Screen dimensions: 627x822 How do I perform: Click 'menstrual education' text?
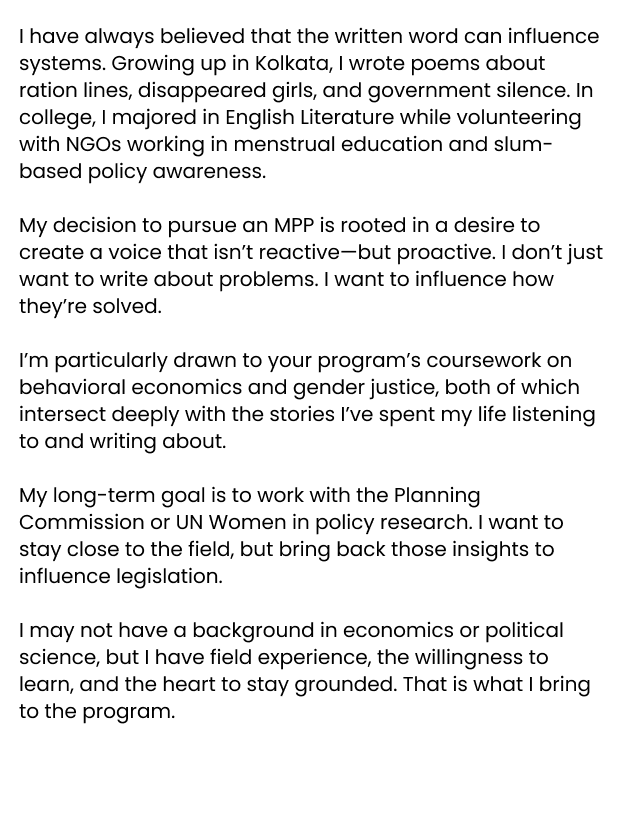point(338,145)
